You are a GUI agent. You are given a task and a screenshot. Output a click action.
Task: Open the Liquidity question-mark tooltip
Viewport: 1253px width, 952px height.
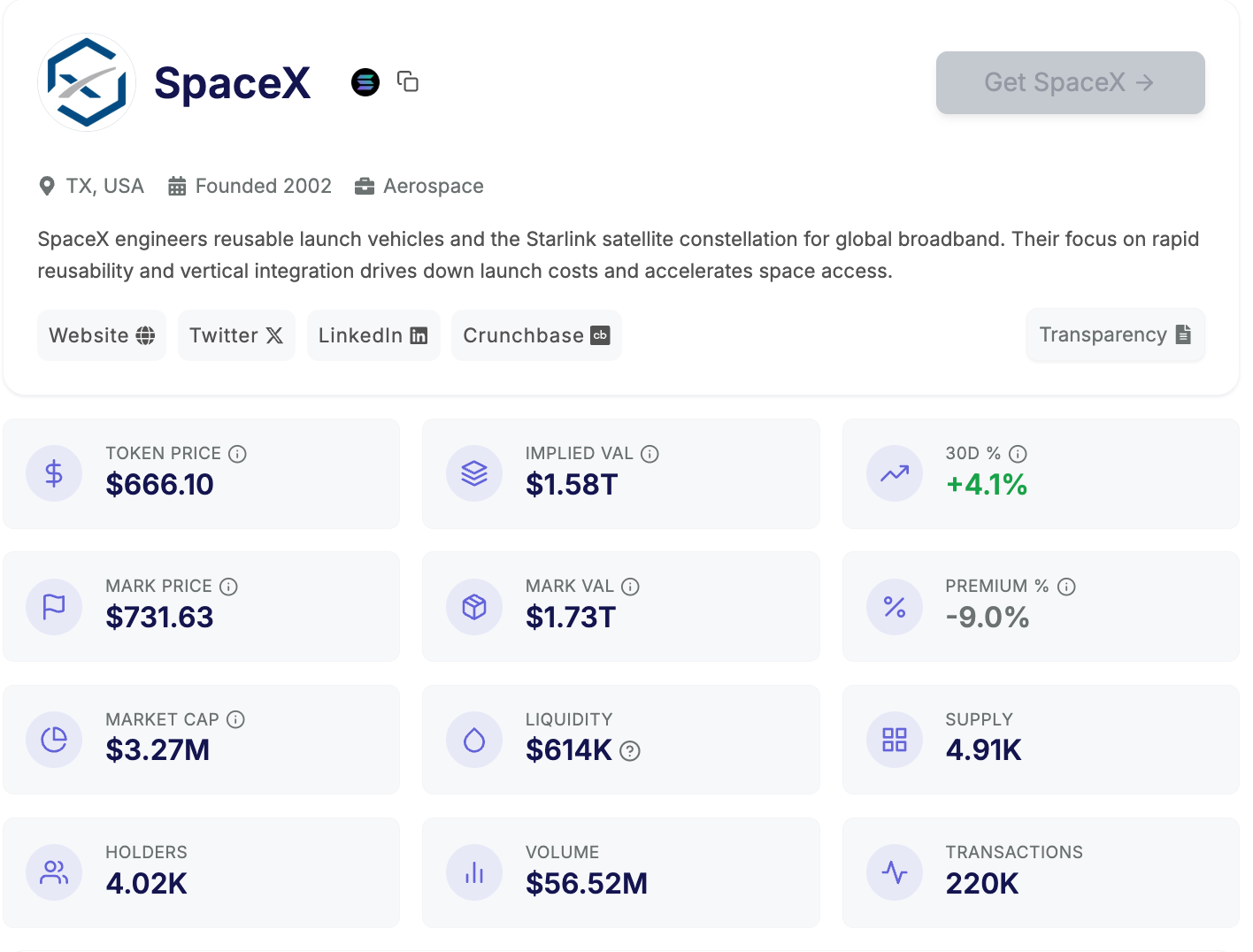click(x=629, y=752)
